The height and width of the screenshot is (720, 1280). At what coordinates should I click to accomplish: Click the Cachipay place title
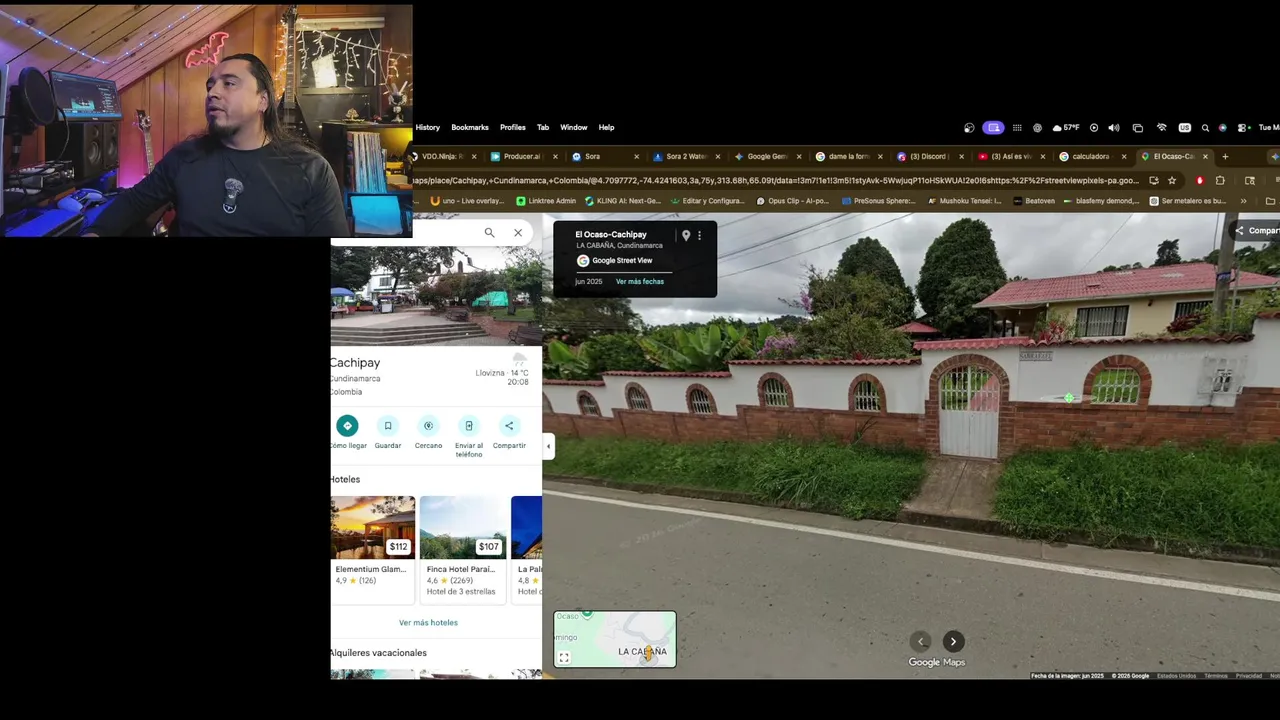pyautogui.click(x=355, y=363)
